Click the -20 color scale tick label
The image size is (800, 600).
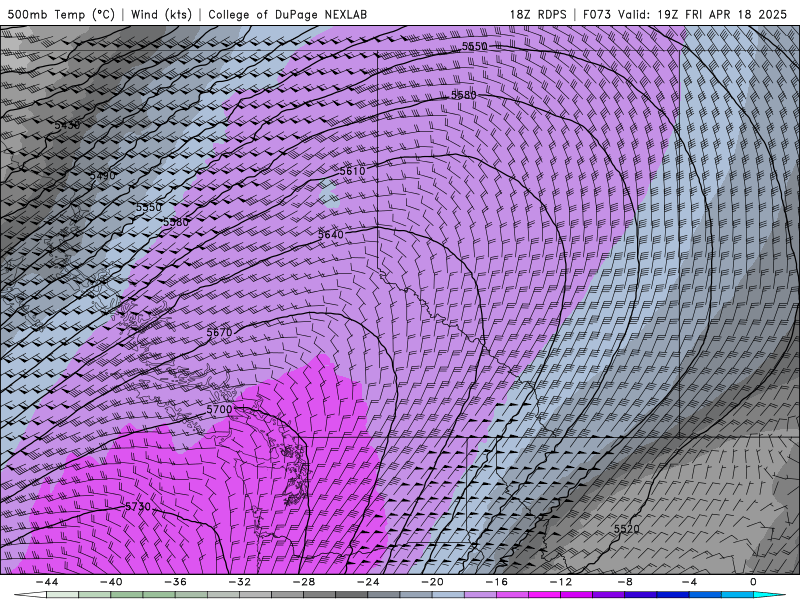coord(433,582)
